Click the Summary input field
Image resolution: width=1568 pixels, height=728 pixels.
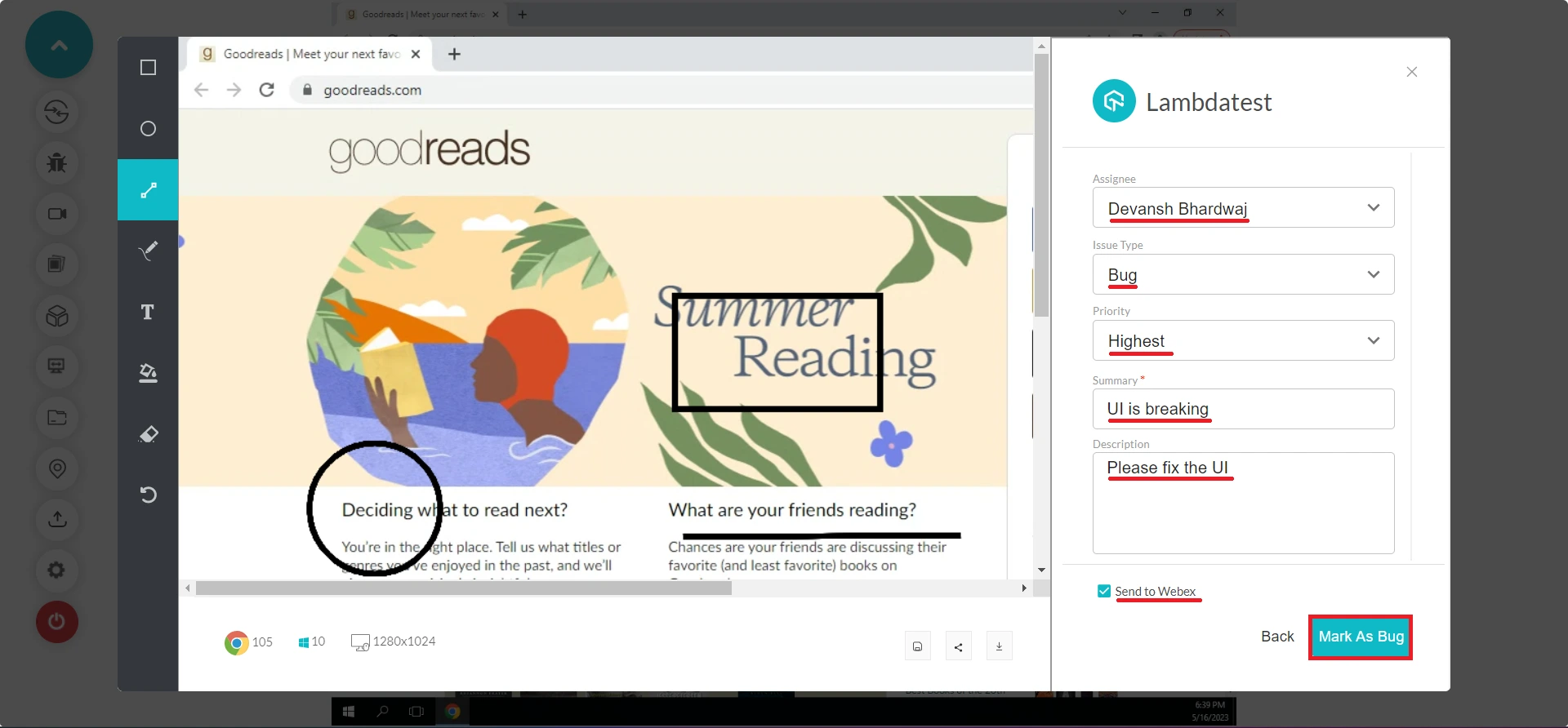(1243, 409)
